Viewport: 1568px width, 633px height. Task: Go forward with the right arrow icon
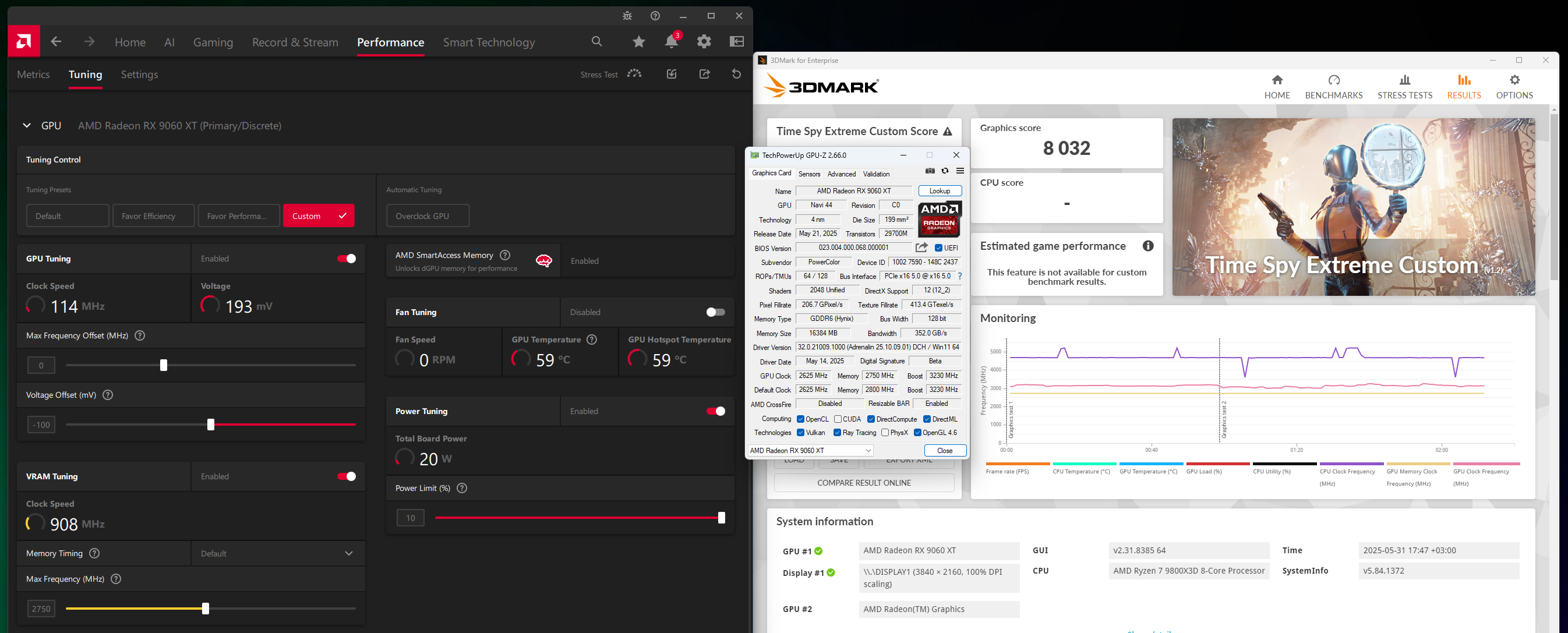(89, 41)
